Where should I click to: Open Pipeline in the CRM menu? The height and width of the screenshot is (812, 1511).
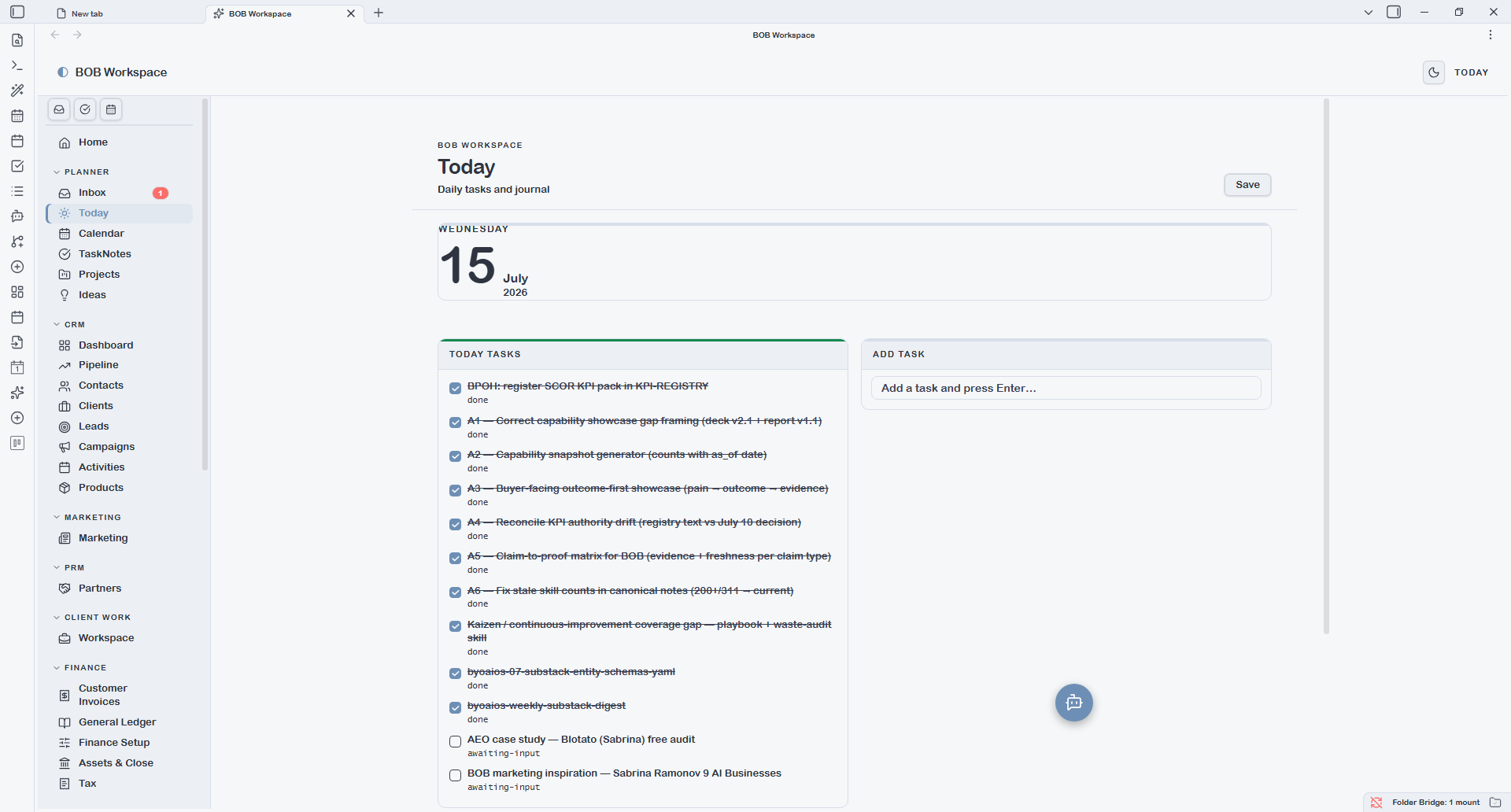(120, 365)
